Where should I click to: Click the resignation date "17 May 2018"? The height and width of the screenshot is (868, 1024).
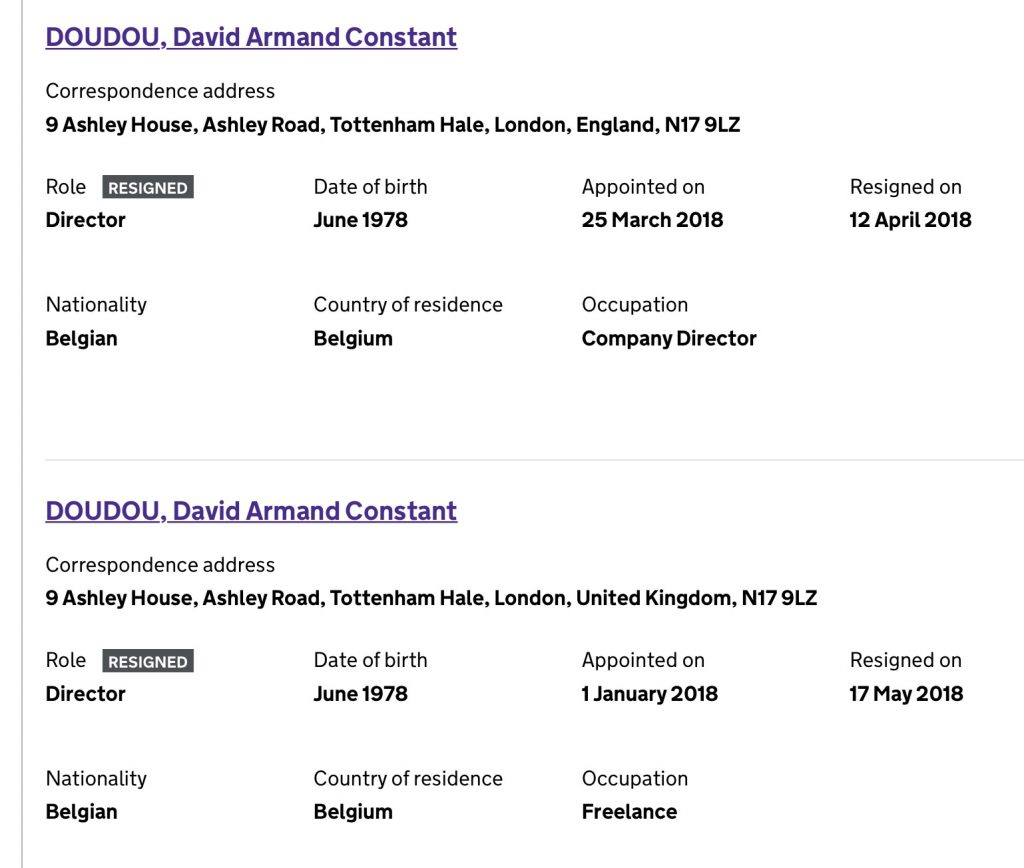coord(906,694)
